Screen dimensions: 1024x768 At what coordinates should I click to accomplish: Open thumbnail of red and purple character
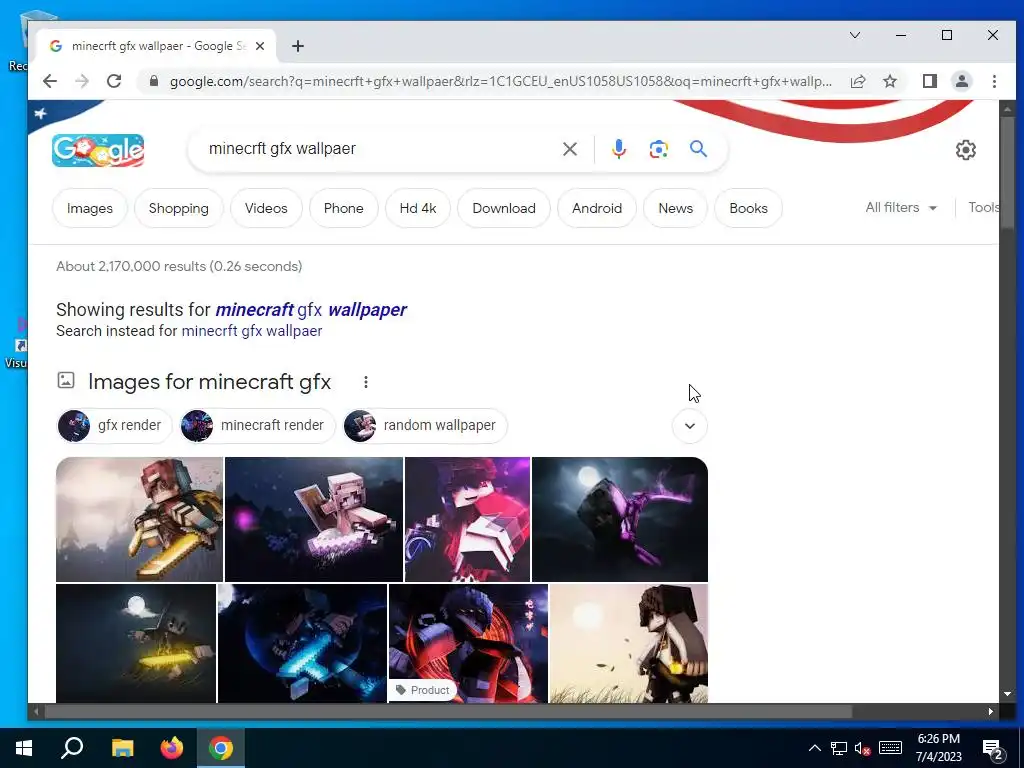(468, 519)
